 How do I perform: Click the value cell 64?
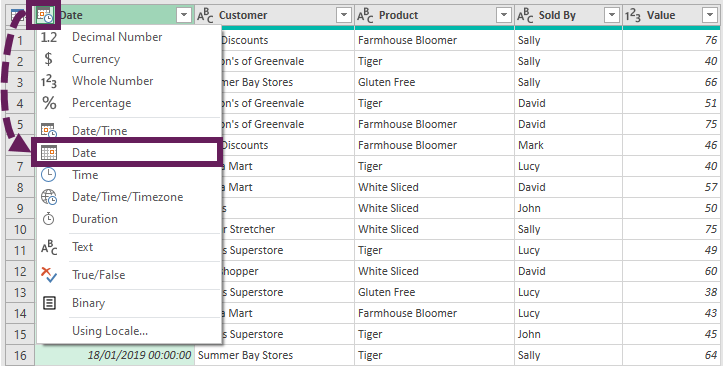click(672, 355)
